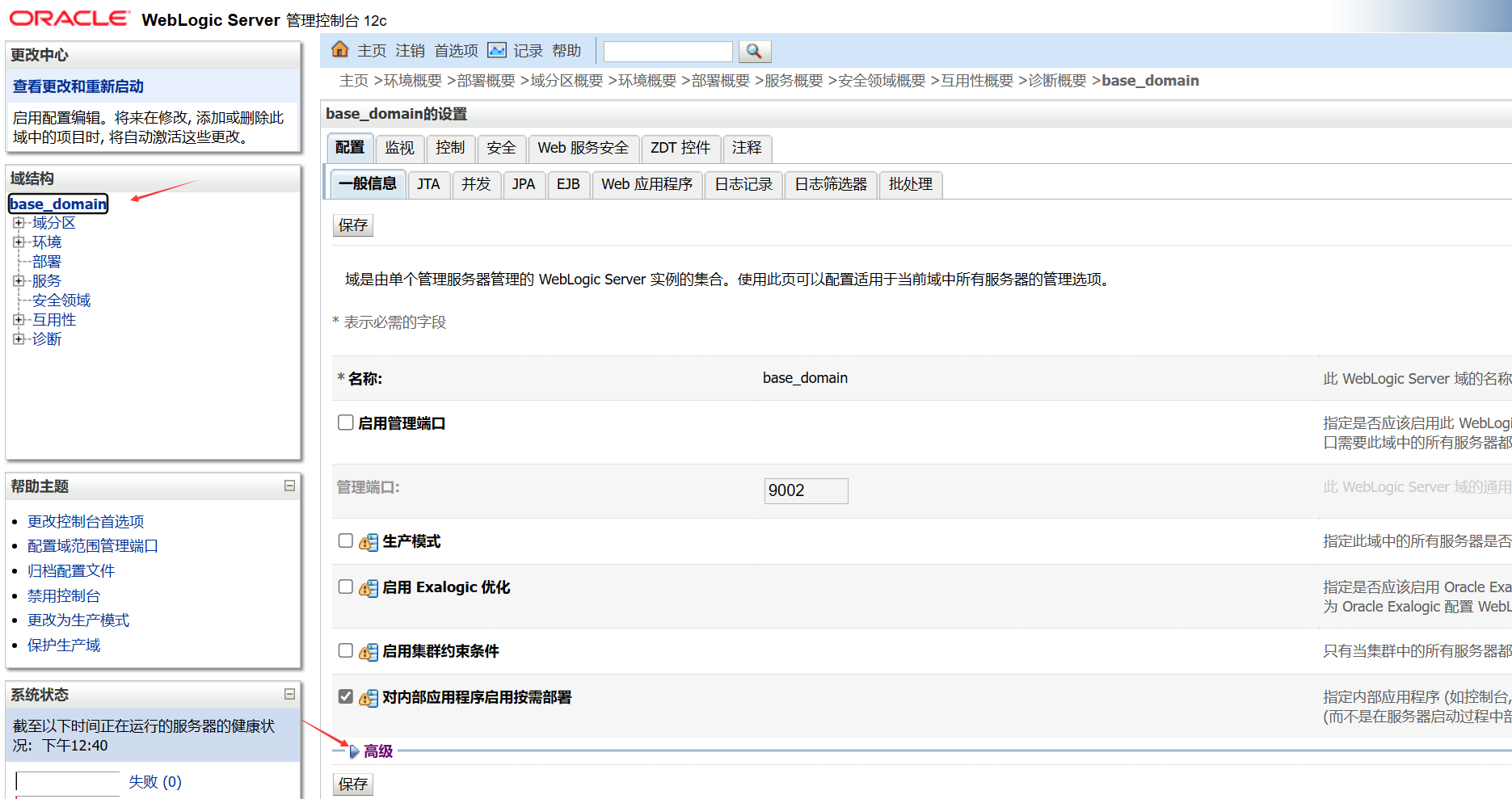Viewport: 1512px width, 799px height.
Task: Click the home icon in toolbar
Action: (340, 50)
